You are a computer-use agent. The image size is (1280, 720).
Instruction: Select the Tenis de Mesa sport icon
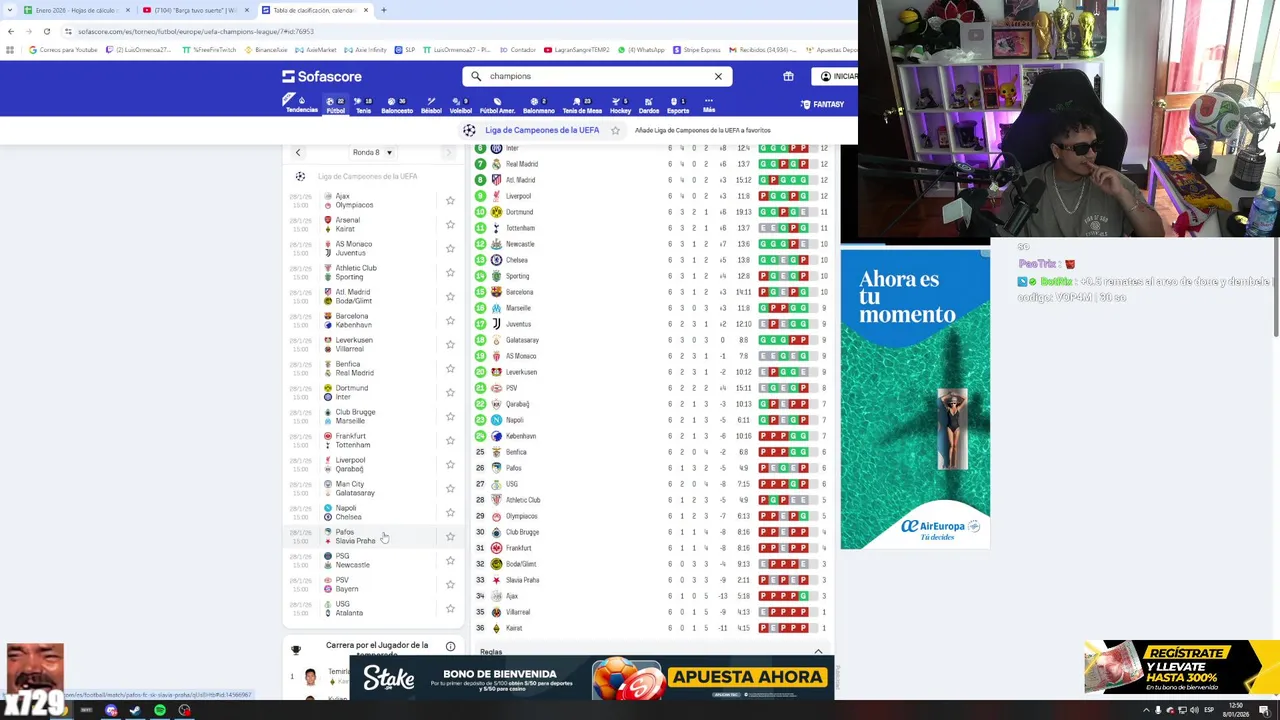pyautogui.click(x=582, y=105)
